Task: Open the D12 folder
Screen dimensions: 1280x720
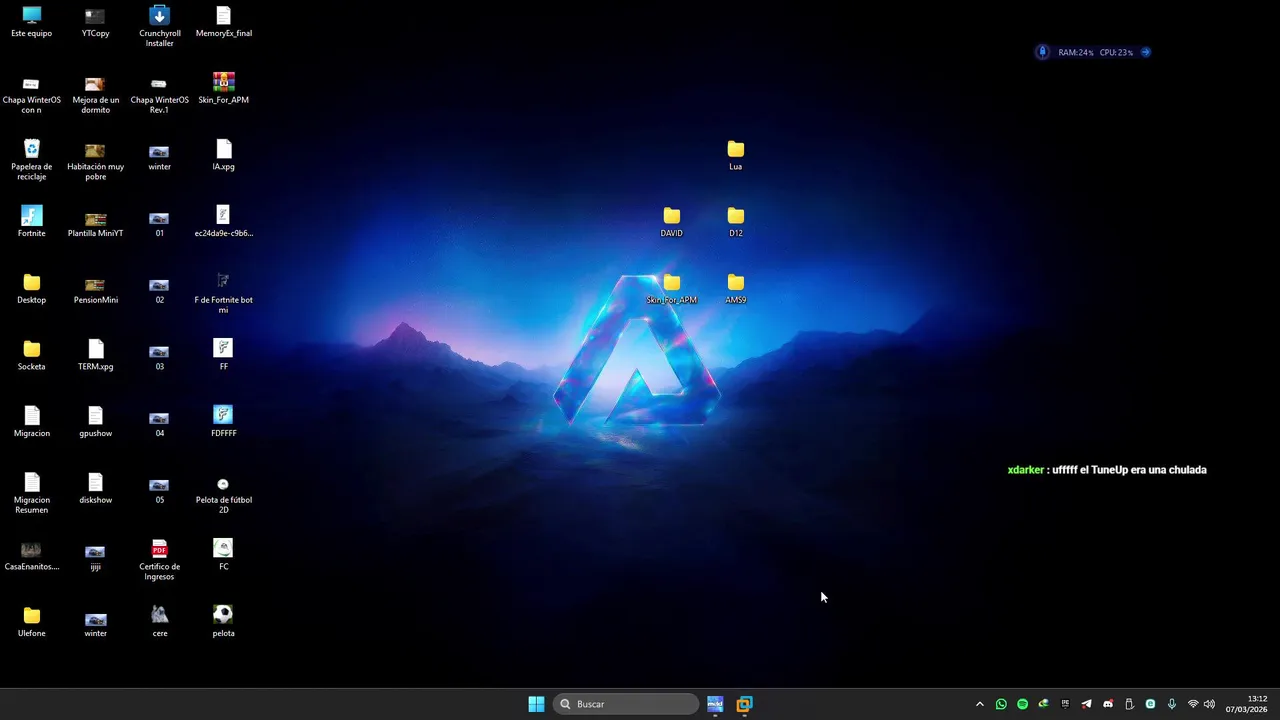Action: tap(736, 222)
